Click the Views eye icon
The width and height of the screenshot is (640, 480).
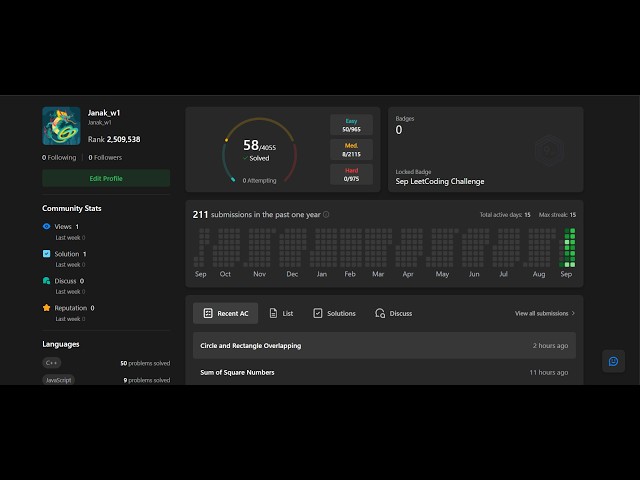(47, 226)
